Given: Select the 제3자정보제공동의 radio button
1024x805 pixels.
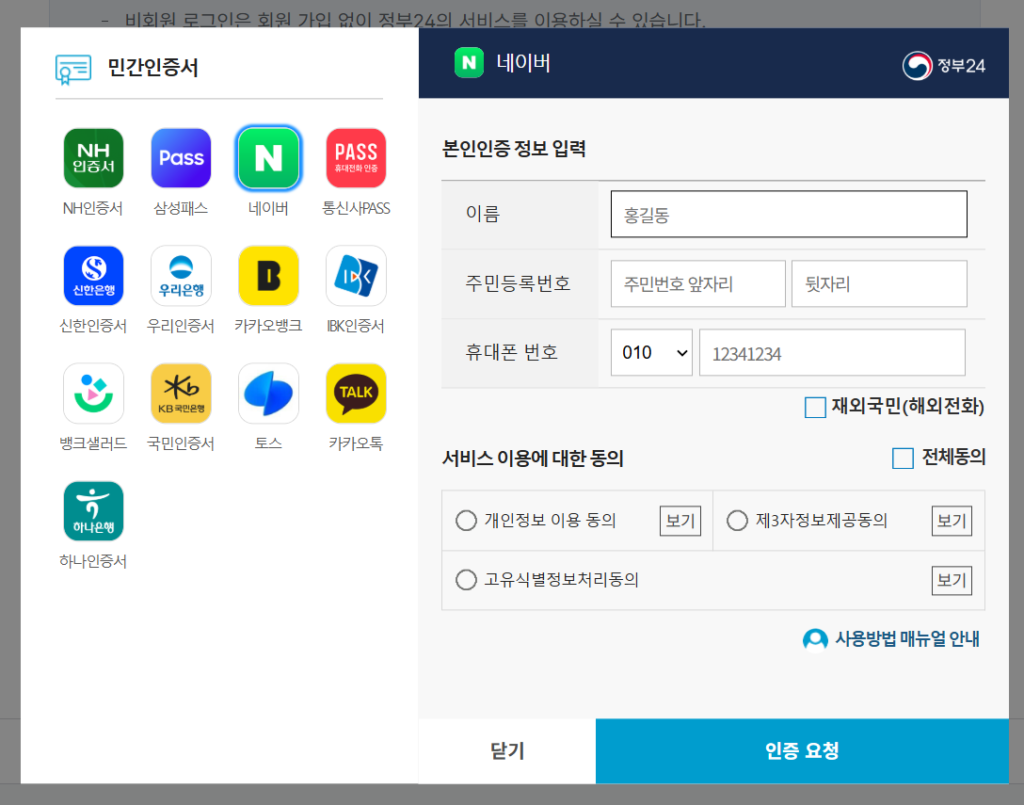Looking at the screenshot, I should [x=737, y=520].
